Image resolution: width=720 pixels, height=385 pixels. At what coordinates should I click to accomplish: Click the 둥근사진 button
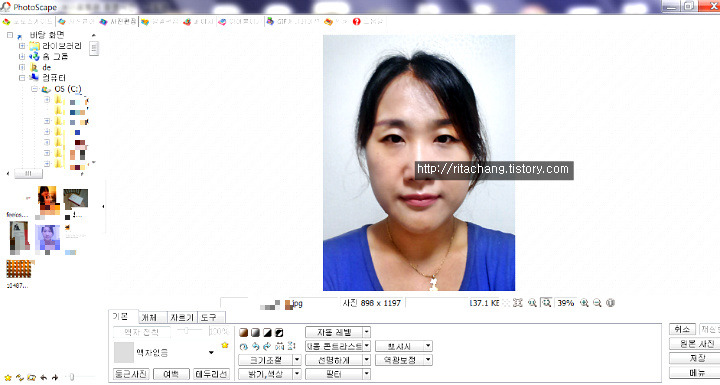[x=131, y=374]
